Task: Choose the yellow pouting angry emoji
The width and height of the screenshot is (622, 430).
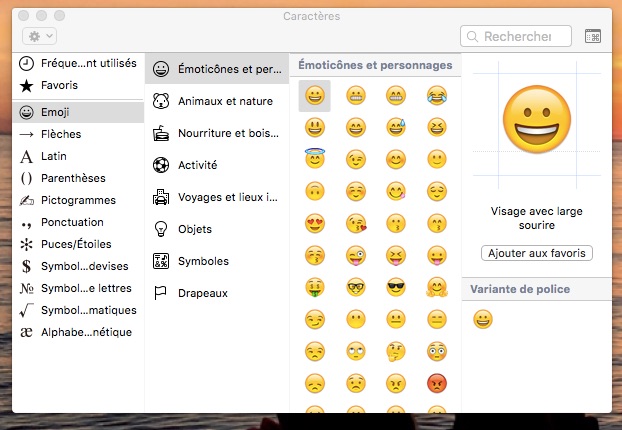Action: click(x=396, y=384)
